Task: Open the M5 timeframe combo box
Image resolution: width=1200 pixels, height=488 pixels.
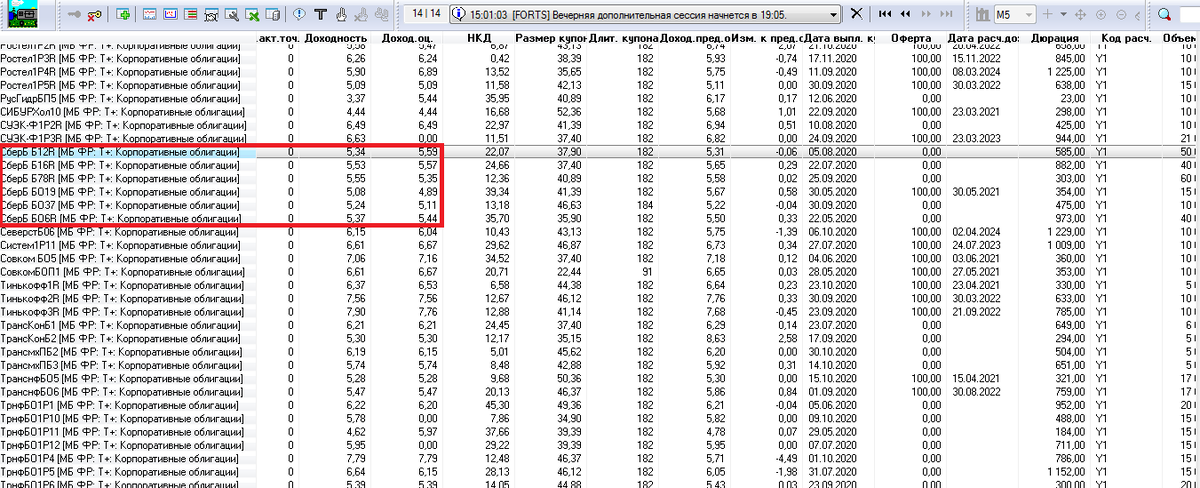Action: [1015, 15]
